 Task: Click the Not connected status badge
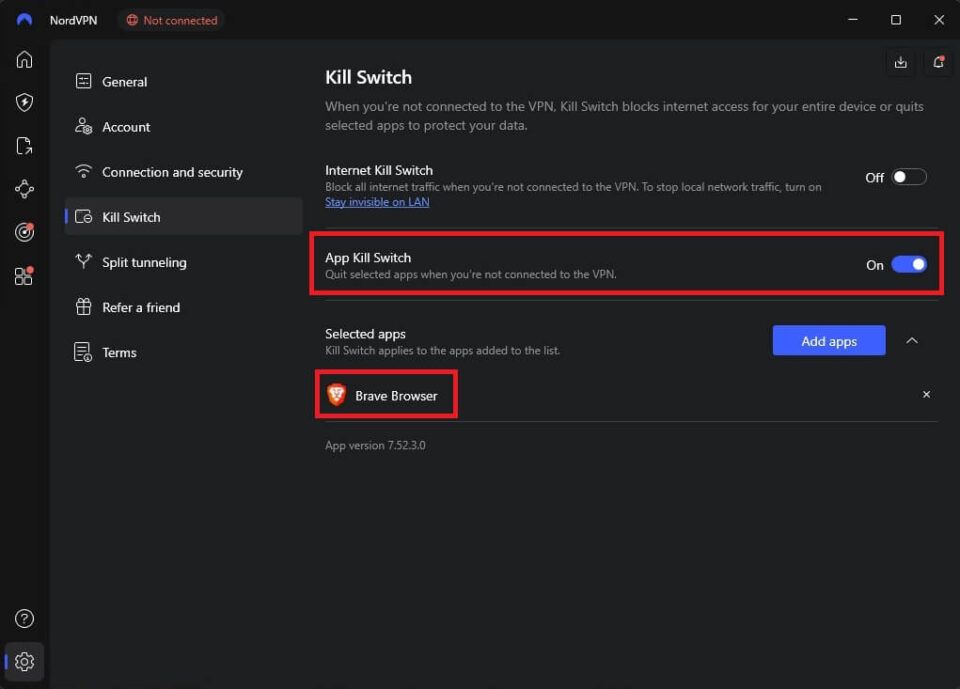pos(172,20)
